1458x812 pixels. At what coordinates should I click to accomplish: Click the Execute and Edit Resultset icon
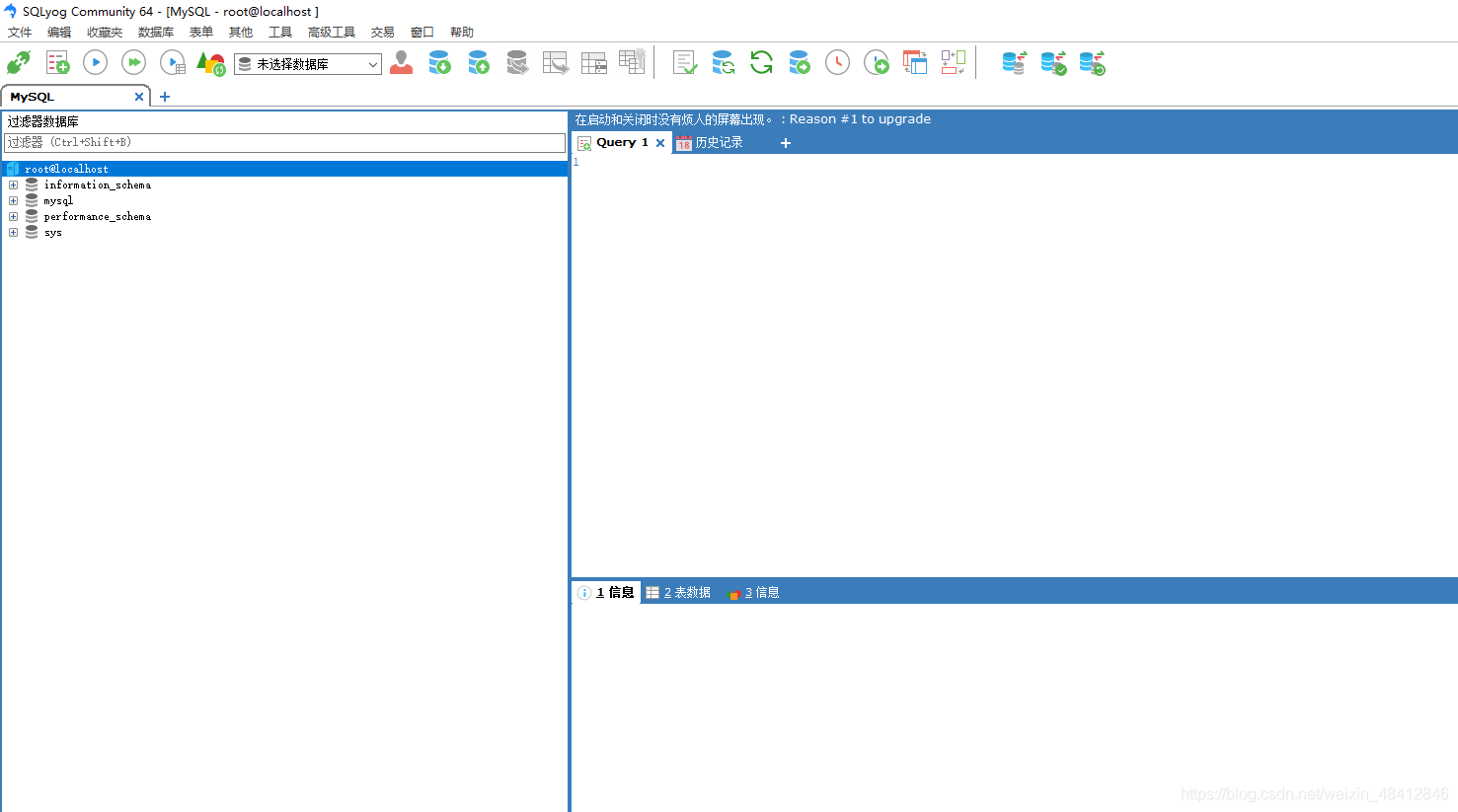click(173, 63)
